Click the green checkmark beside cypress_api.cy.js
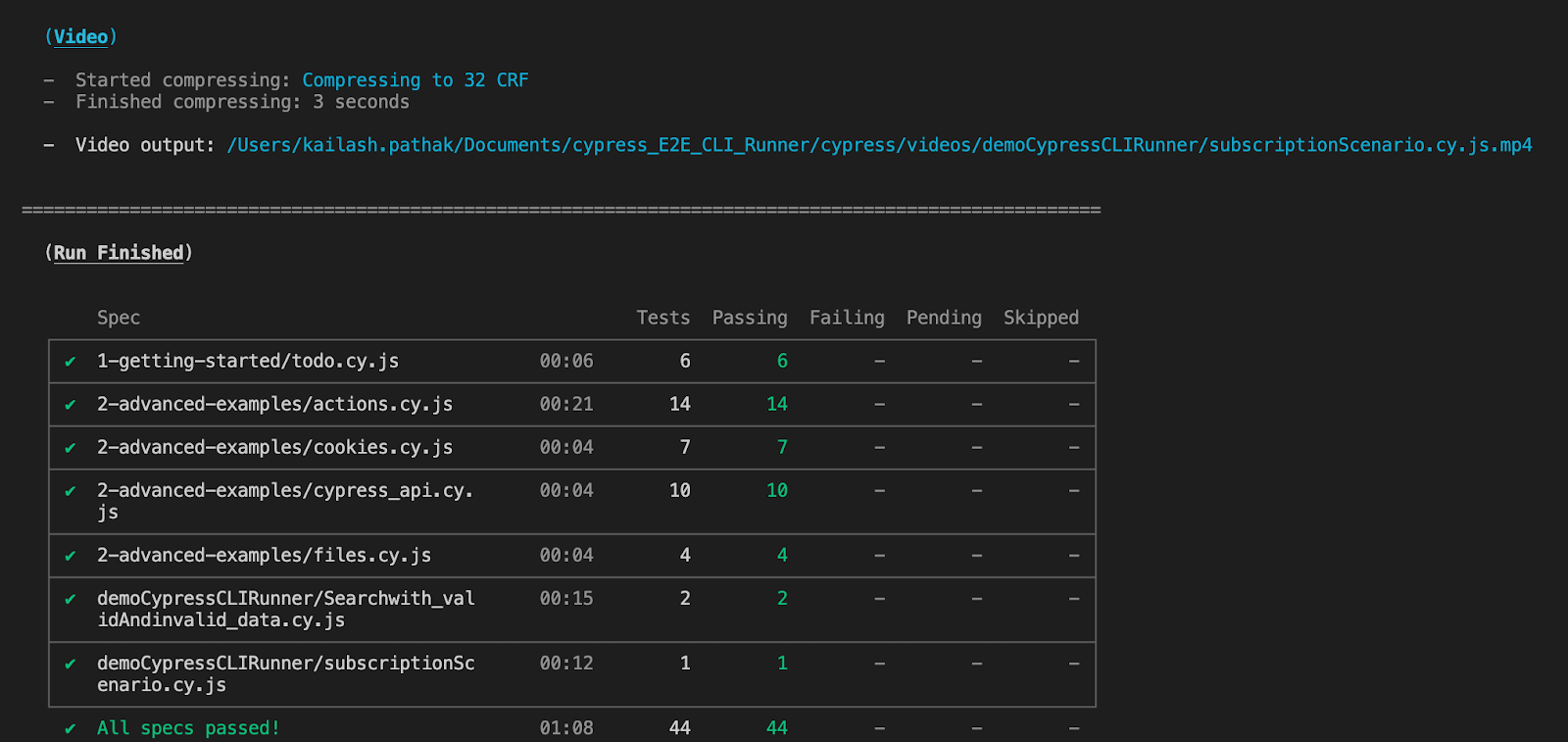The image size is (1568, 742). pyautogui.click(x=71, y=491)
